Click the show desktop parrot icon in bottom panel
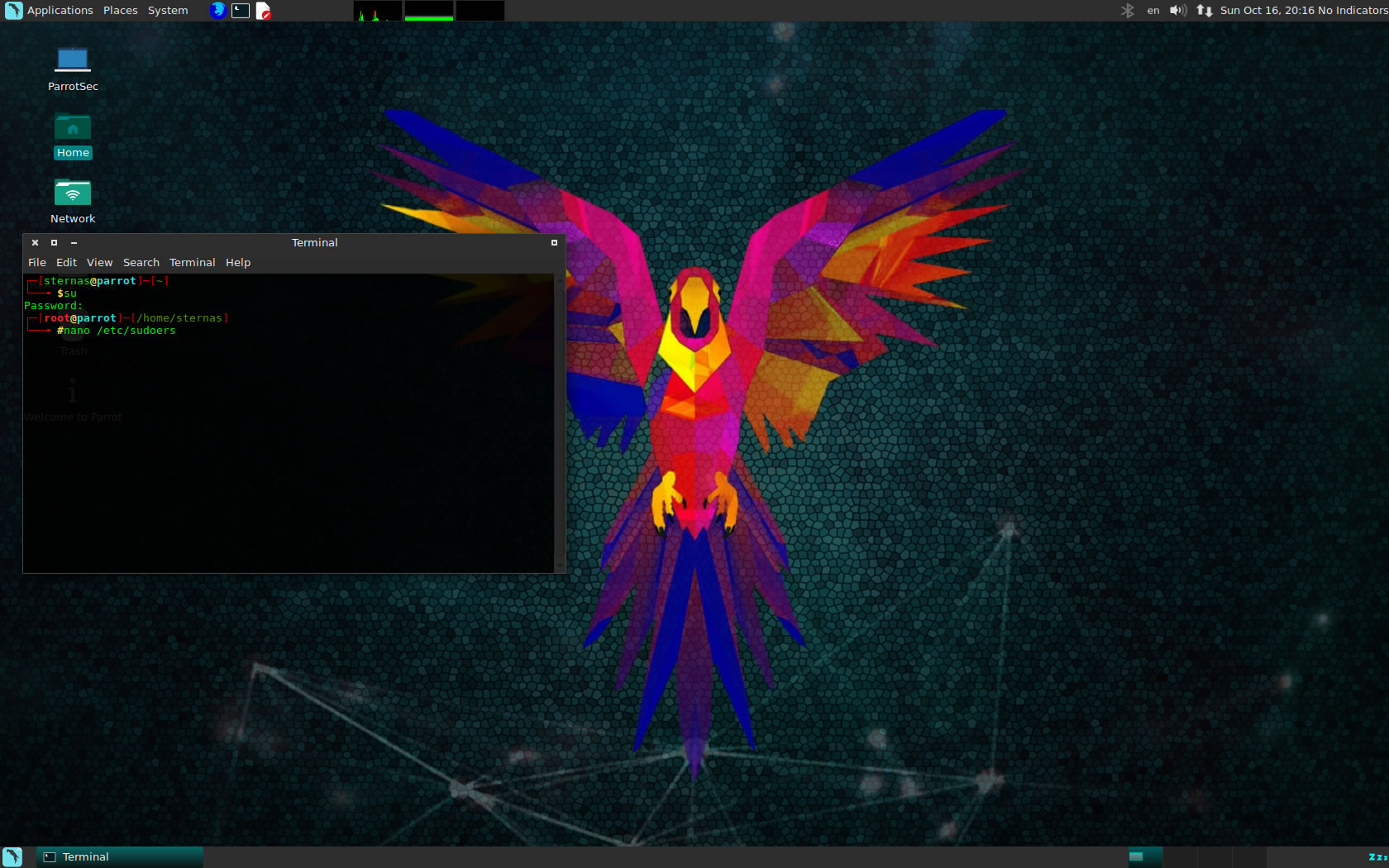 click(x=12, y=857)
